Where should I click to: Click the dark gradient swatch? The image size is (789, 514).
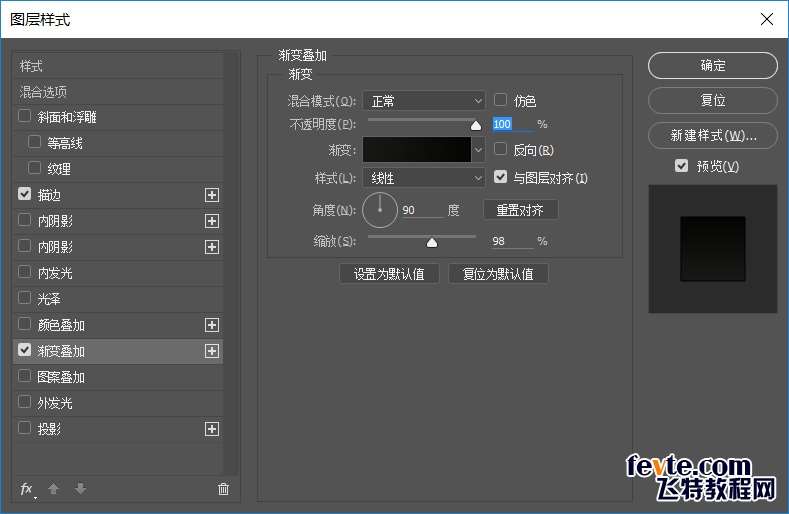(x=417, y=150)
